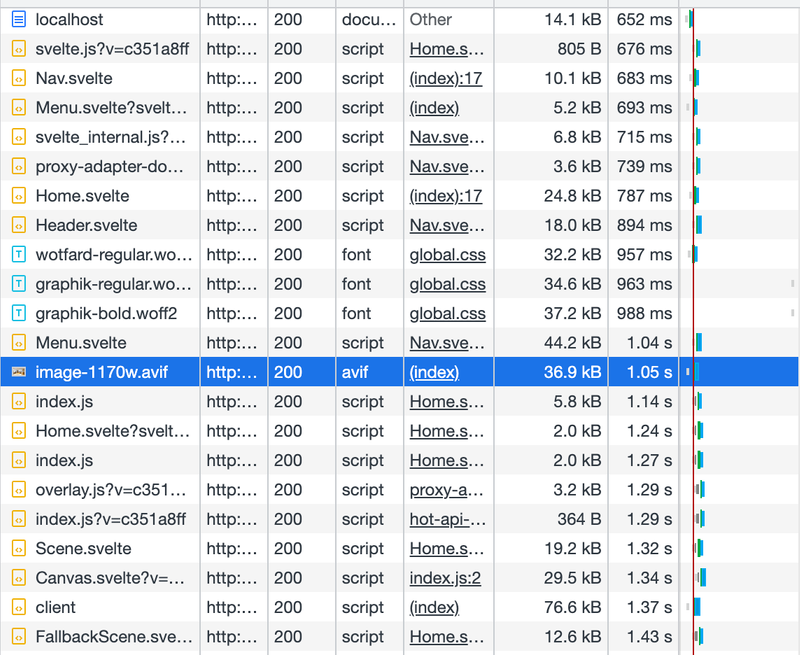Click the script icon of overlay.js row
The image size is (800, 655).
[x=19, y=490]
